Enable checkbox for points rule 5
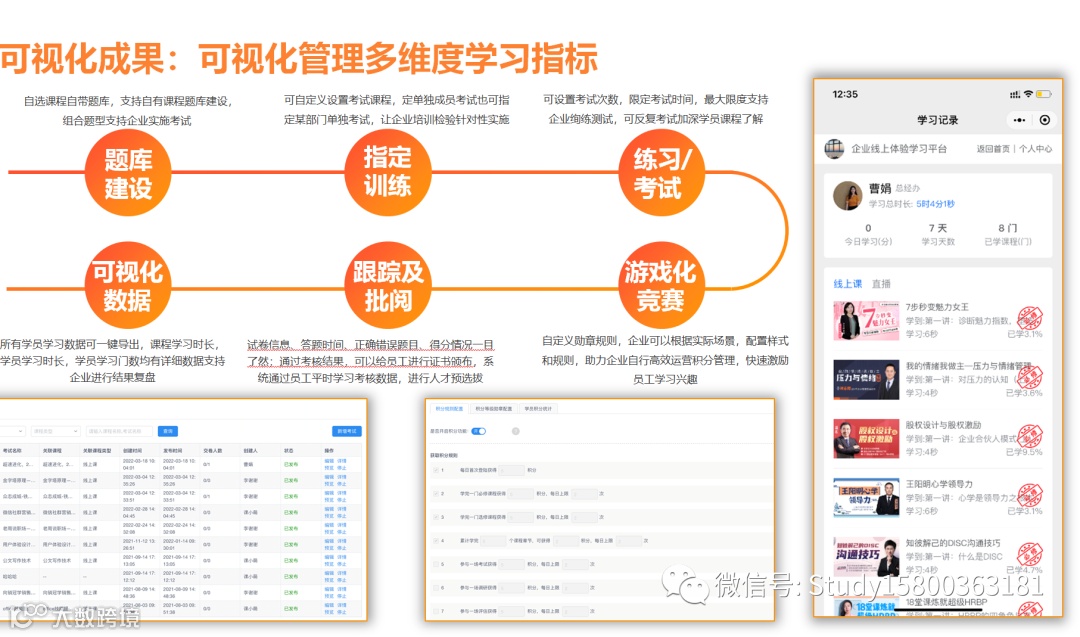 pos(435,564)
